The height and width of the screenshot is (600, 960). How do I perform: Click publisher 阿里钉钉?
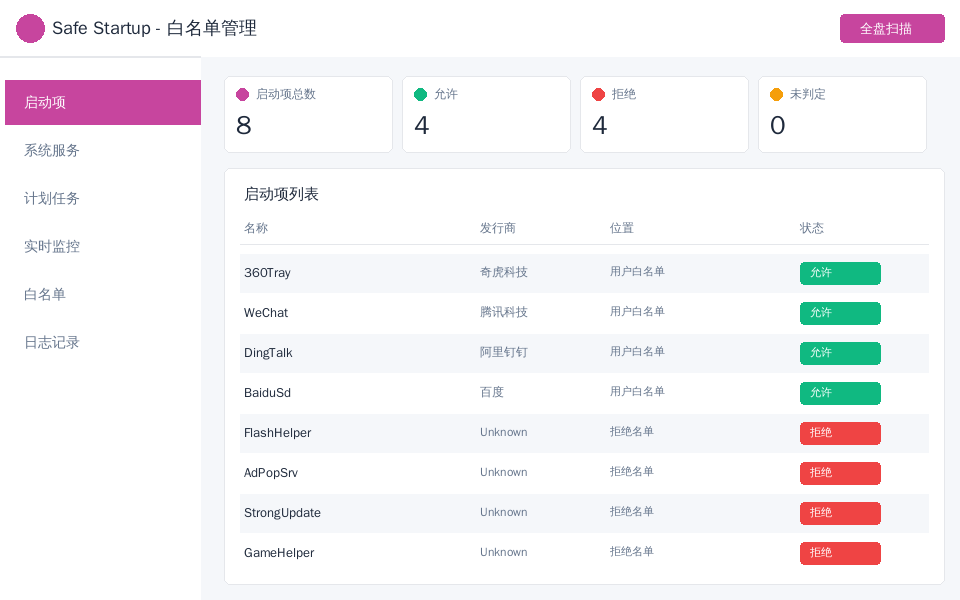tap(504, 353)
